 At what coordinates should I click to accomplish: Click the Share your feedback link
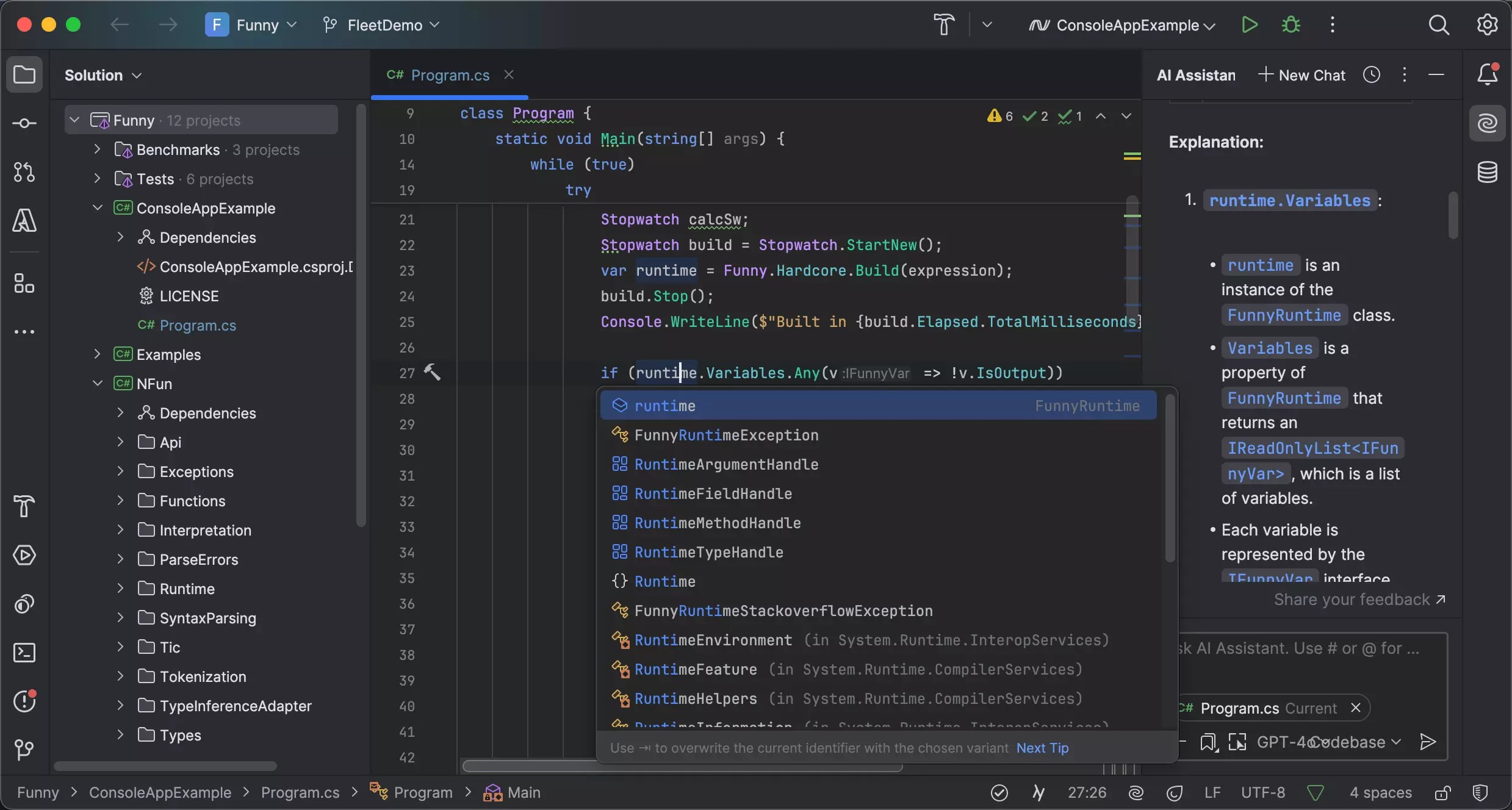point(1358,600)
